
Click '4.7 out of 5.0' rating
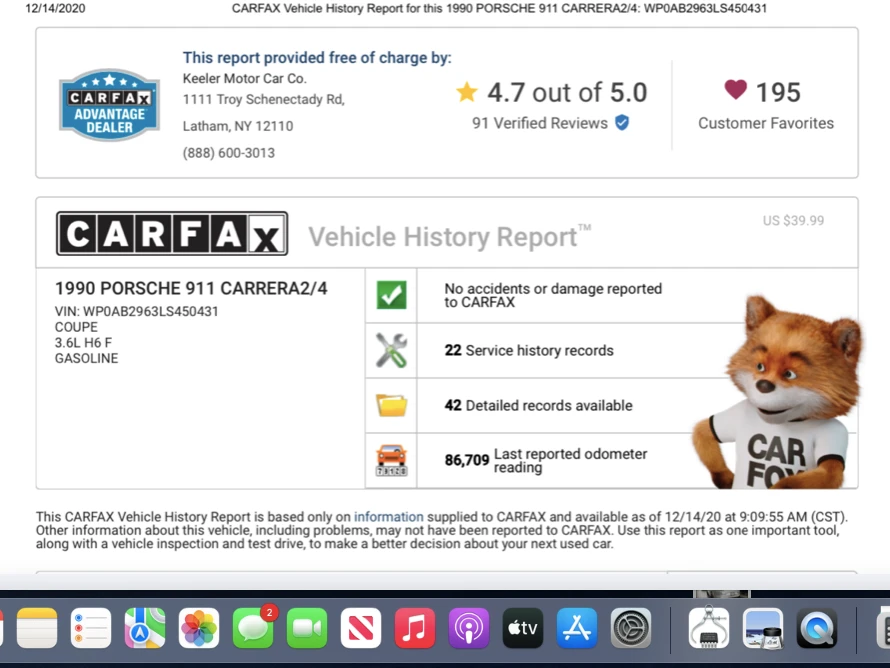pos(567,92)
